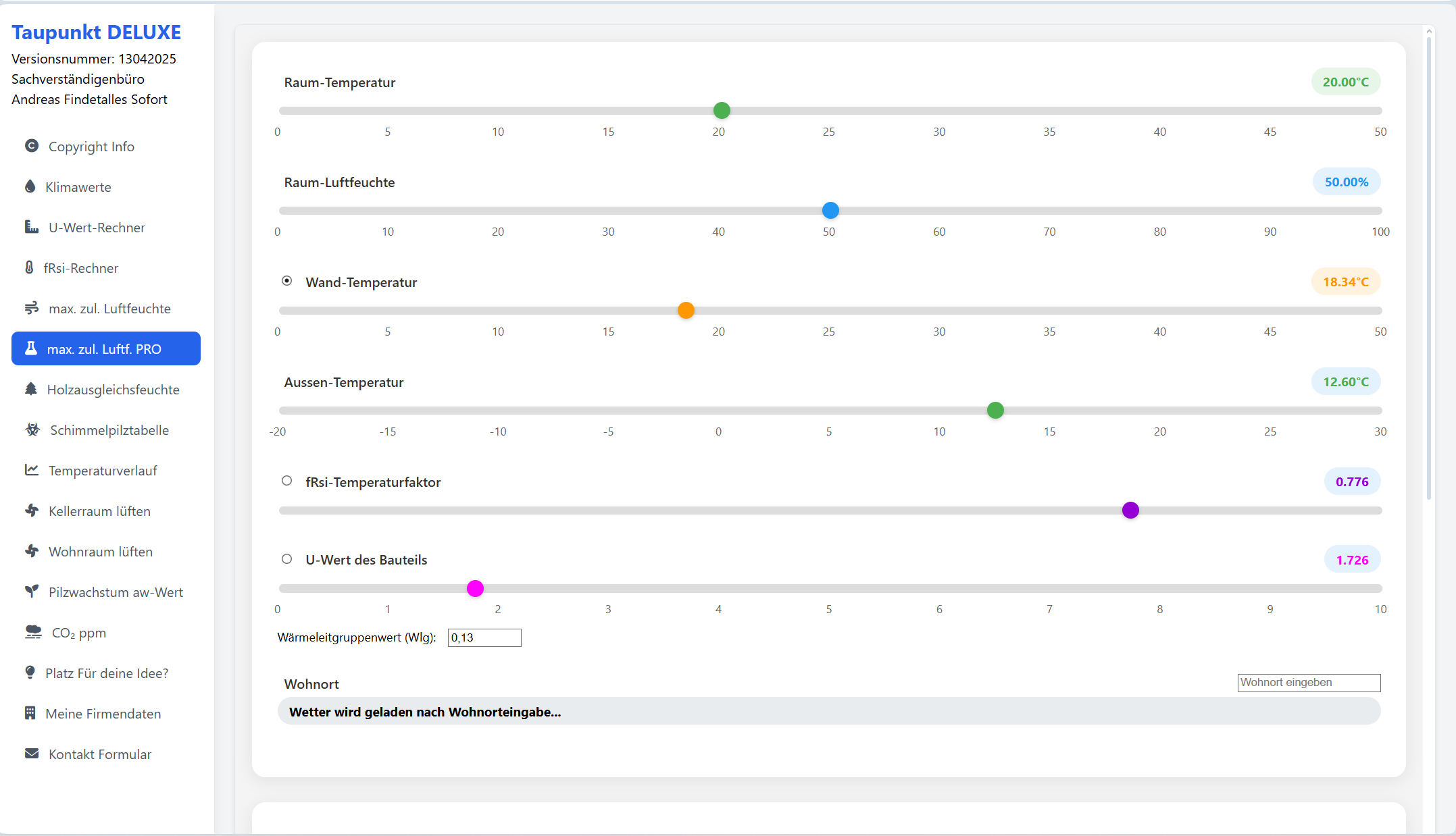Viewport: 1456px width, 836px height.
Task: Click the thermometer icon for fRsi-Rechner
Action: [29, 267]
